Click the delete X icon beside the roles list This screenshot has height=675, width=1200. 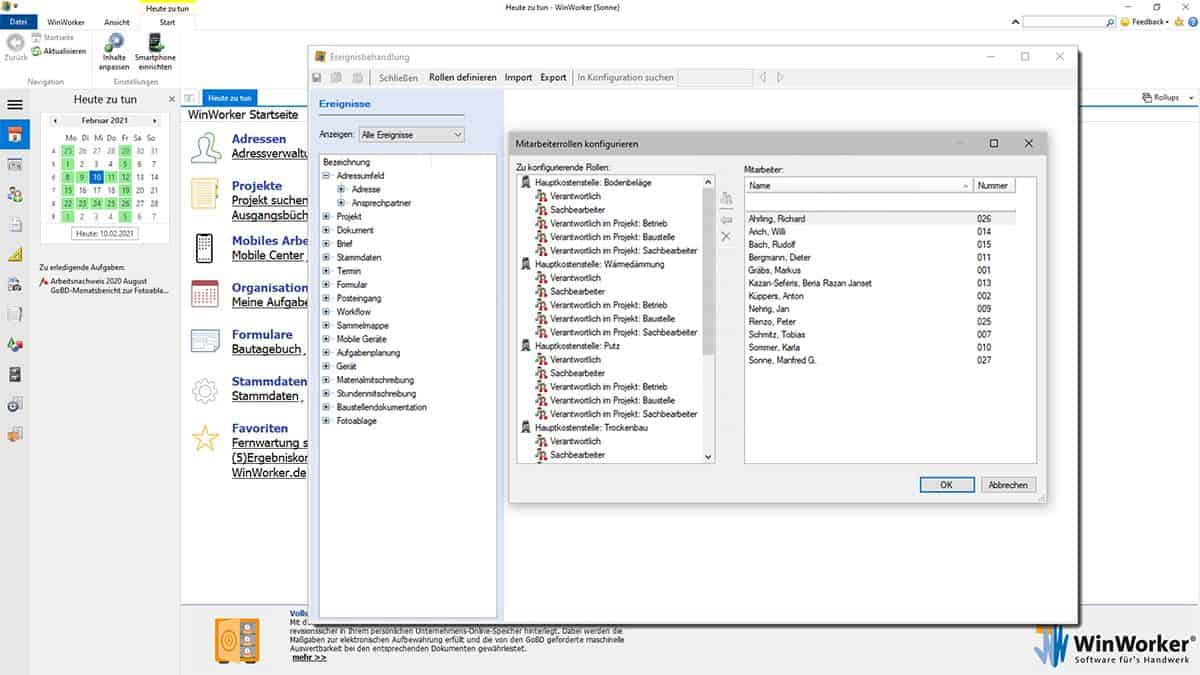tap(726, 237)
